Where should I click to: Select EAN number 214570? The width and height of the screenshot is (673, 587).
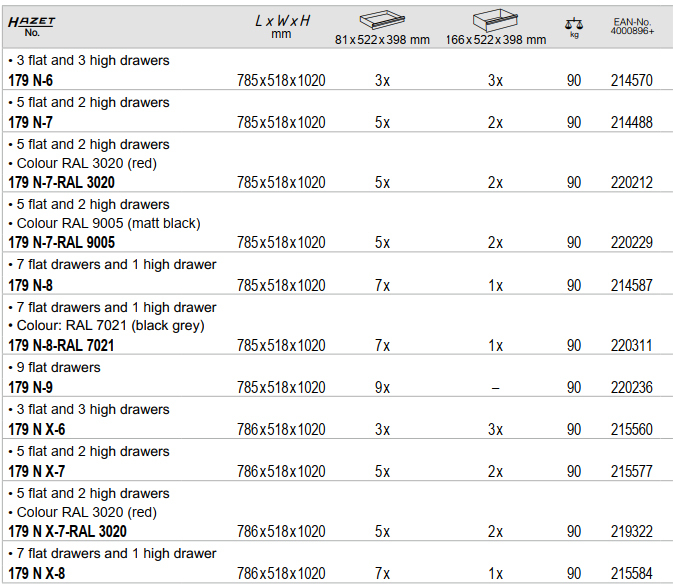631,80
